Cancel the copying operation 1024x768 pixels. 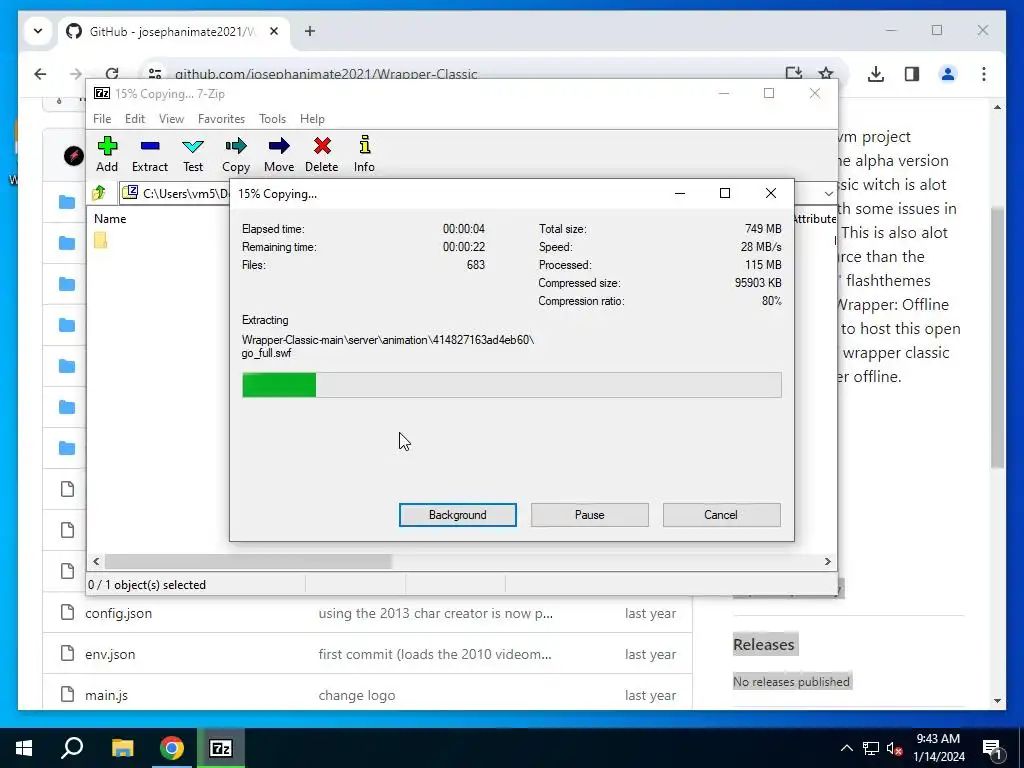coord(721,515)
